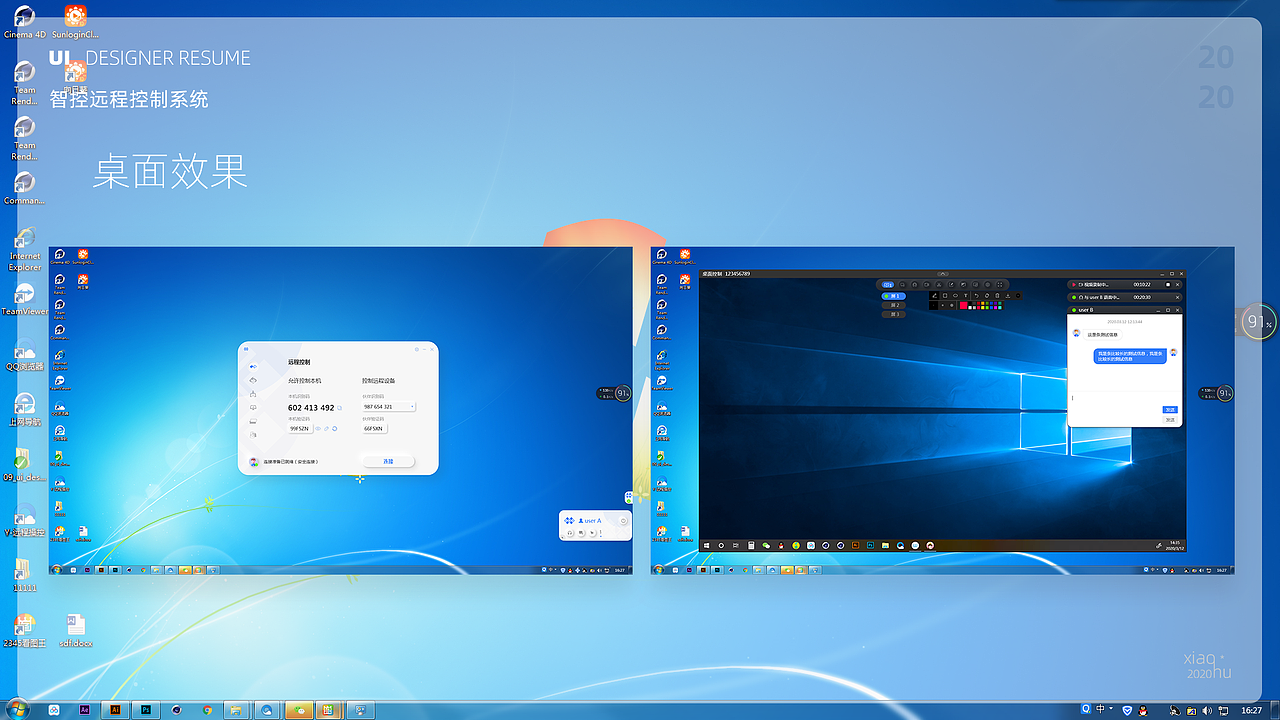The image size is (1280, 720).
Task: Open Chrome from the taskbar
Action: (207, 710)
